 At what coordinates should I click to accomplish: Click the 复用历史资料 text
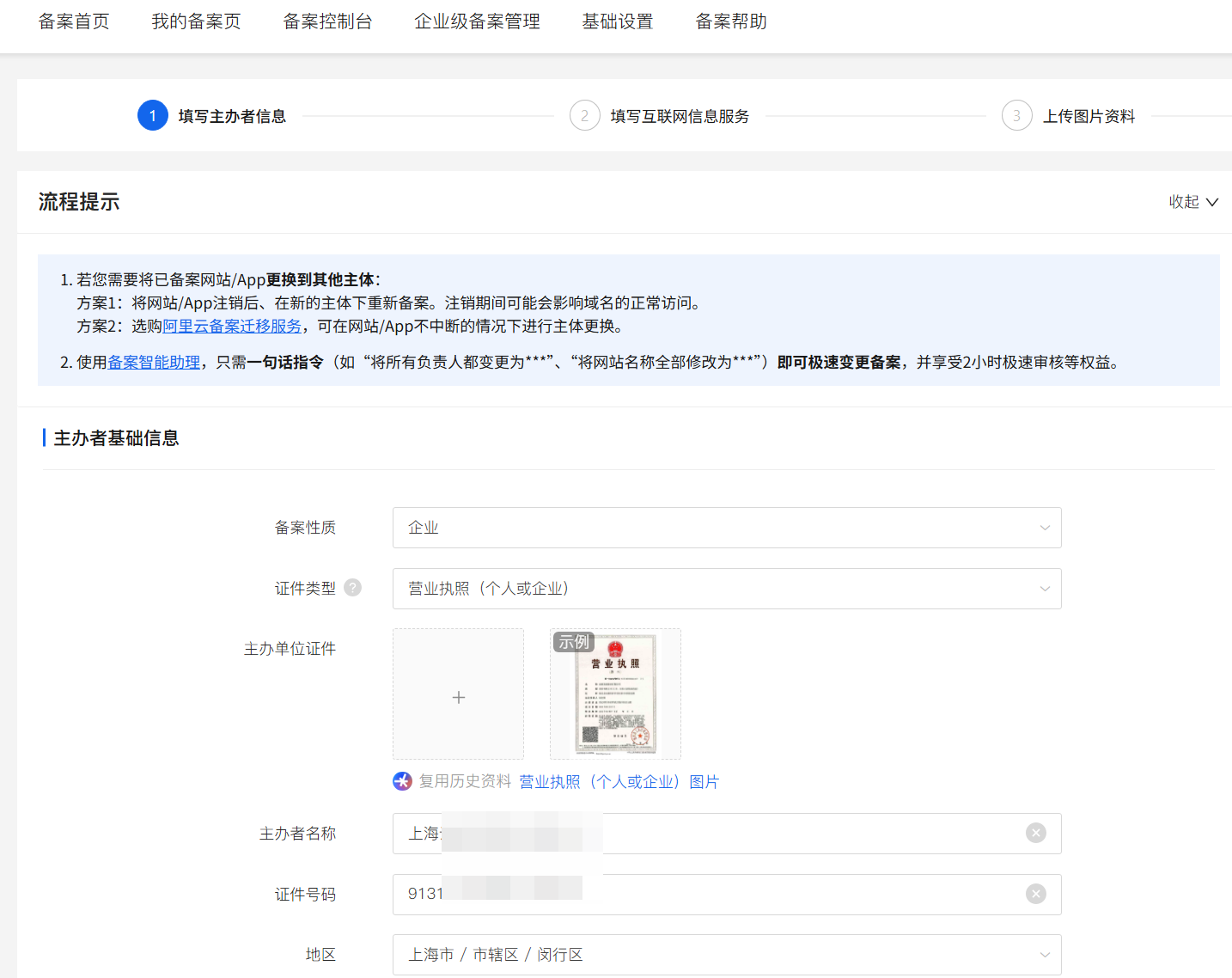click(465, 781)
